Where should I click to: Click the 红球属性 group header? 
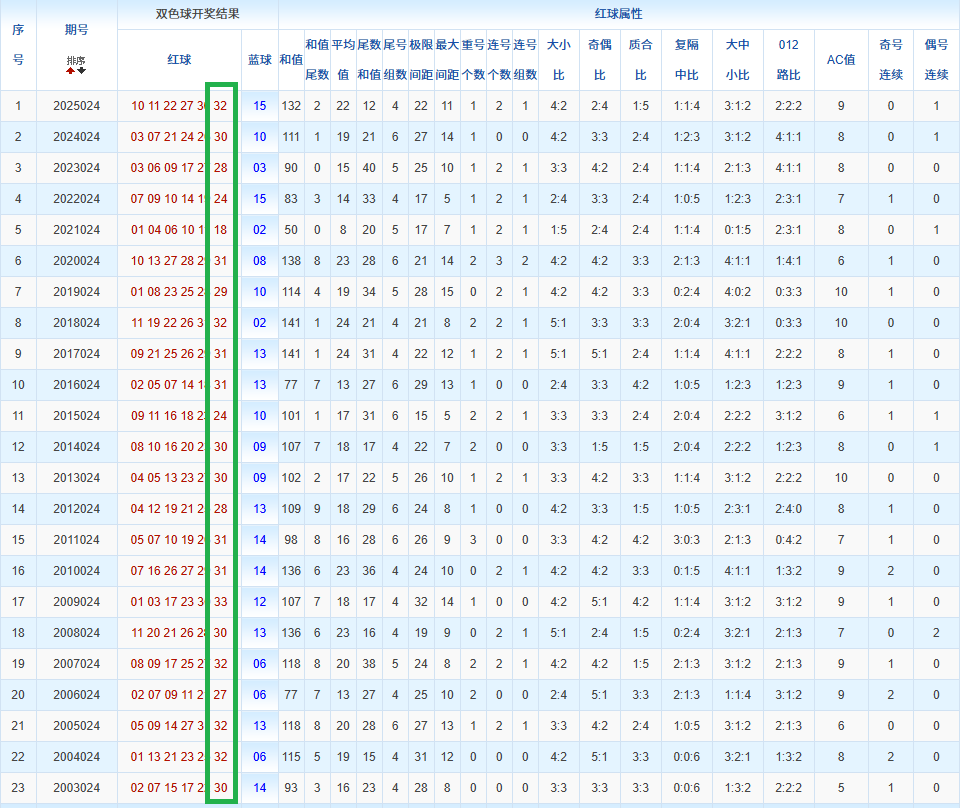point(618,14)
